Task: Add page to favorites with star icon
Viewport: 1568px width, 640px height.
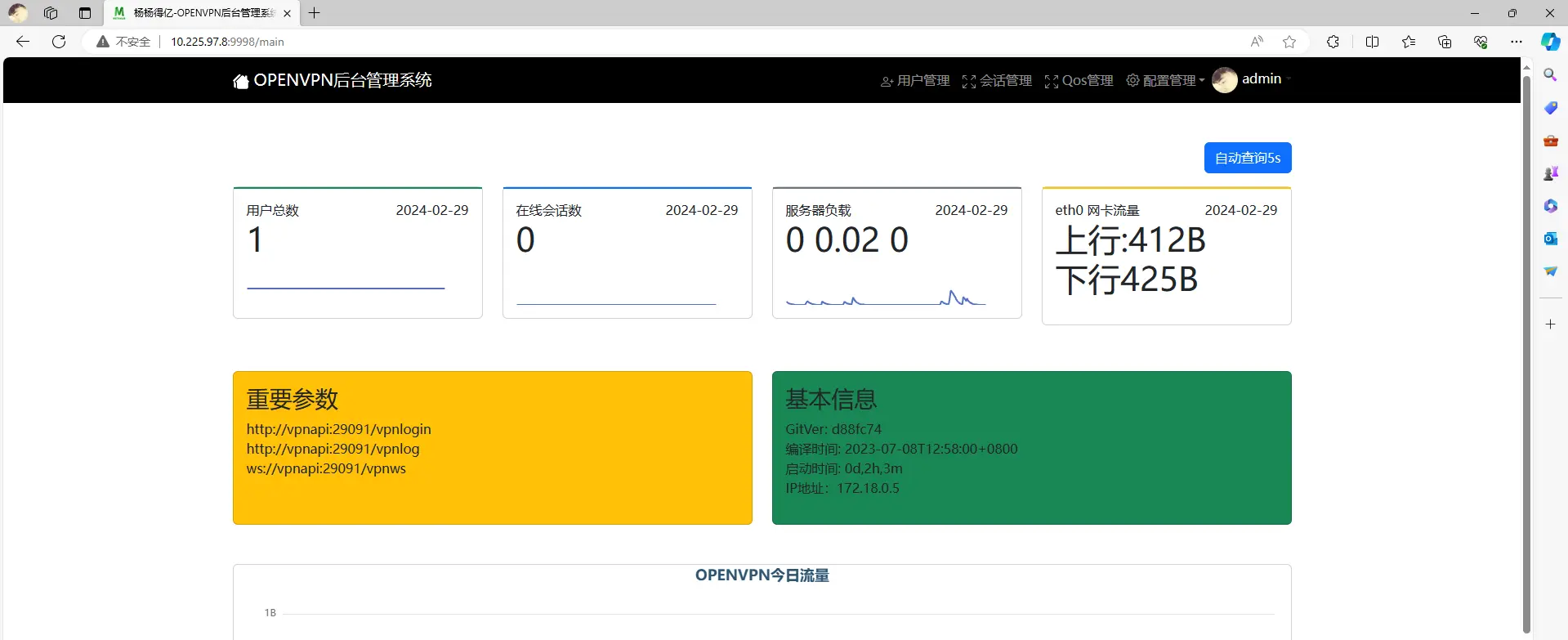Action: pyautogui.click(x=1289, y=42)
